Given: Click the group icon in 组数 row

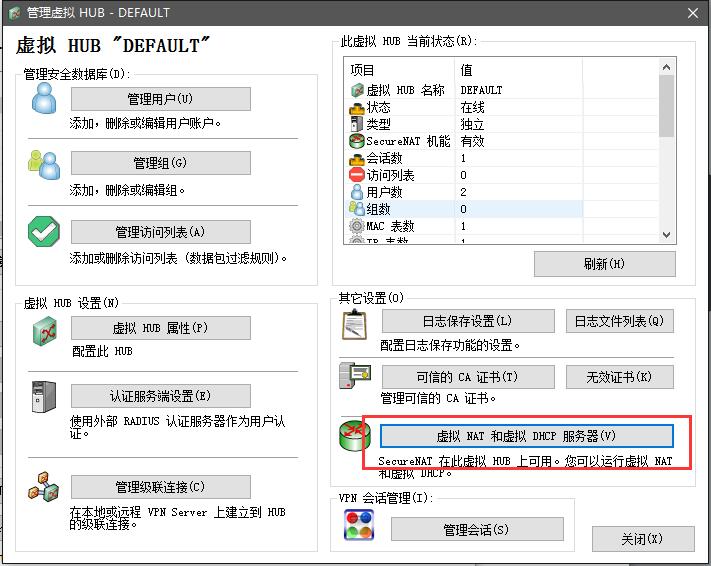Looking at the screenshot, I should (x=357, y=209).
